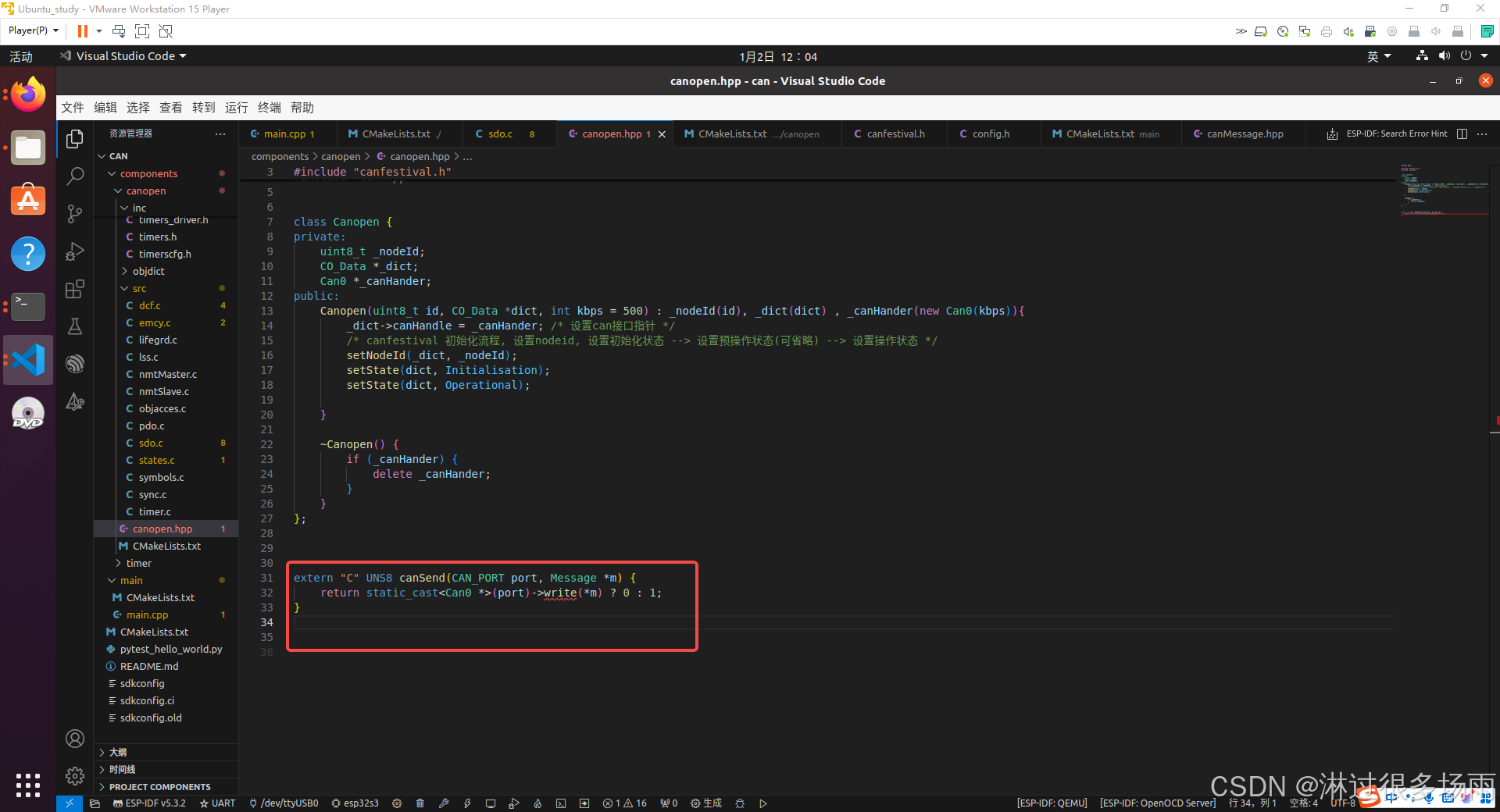
Task: Click the remote window indicator in status bar
Action: point(69,803)
